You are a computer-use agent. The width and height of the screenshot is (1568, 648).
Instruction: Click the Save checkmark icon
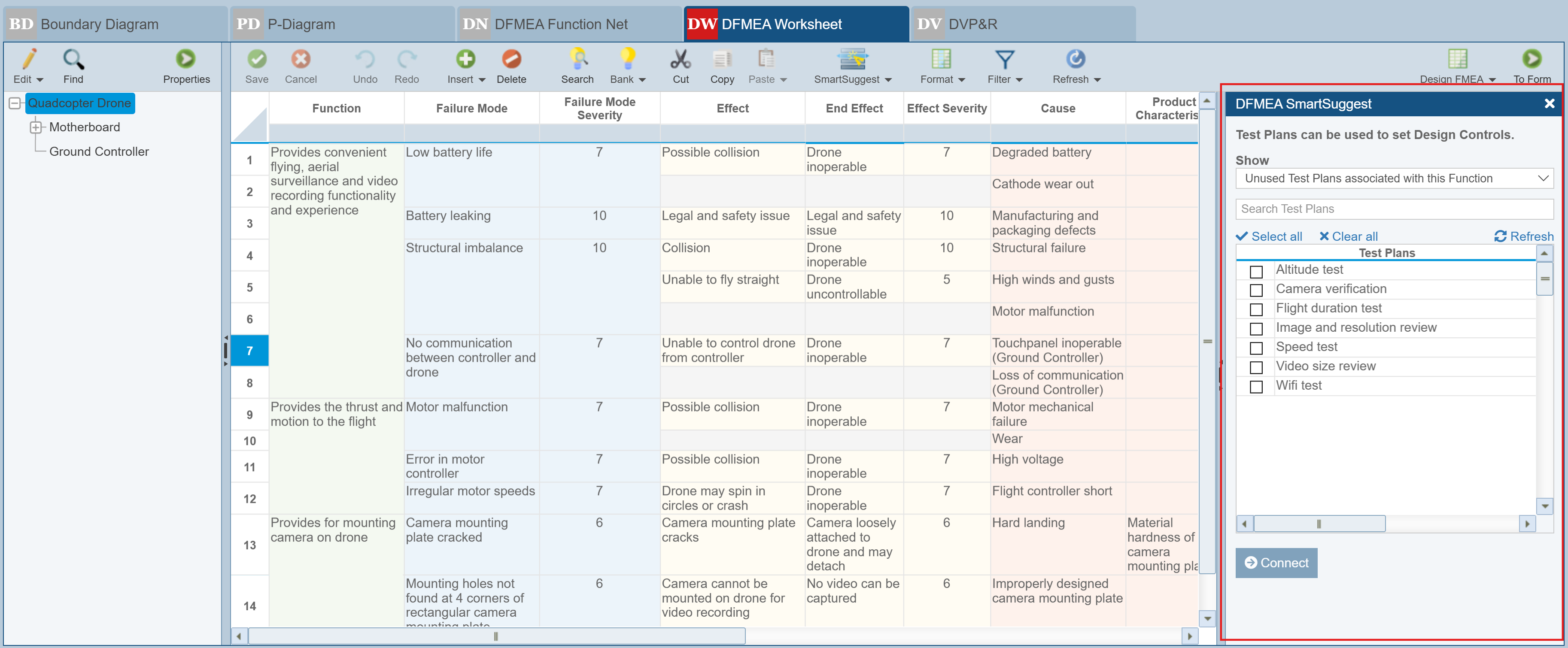(x=256, y=60)
